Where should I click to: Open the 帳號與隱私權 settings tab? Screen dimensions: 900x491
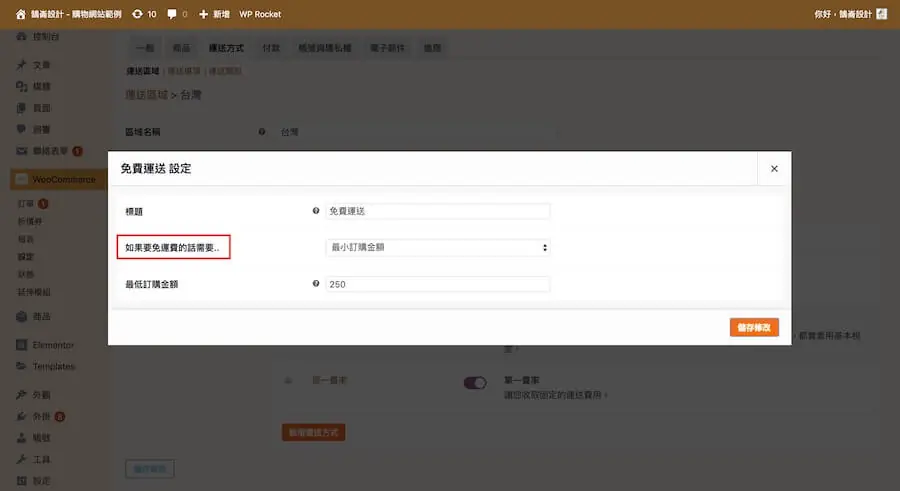tap(325, 48)
